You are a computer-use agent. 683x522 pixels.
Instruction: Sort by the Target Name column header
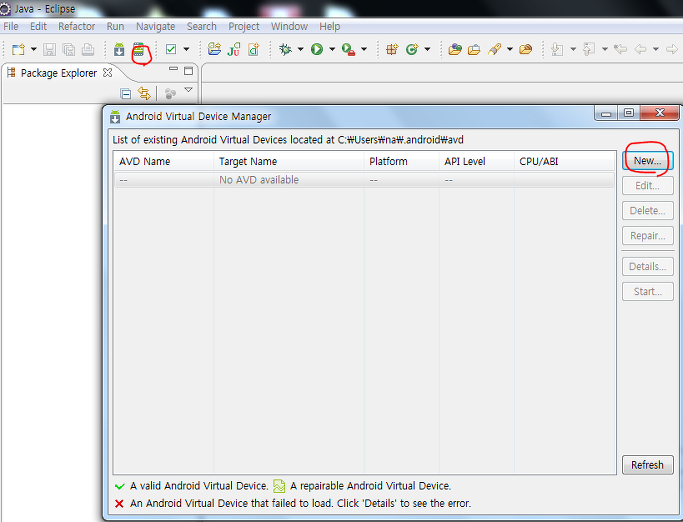289,161
